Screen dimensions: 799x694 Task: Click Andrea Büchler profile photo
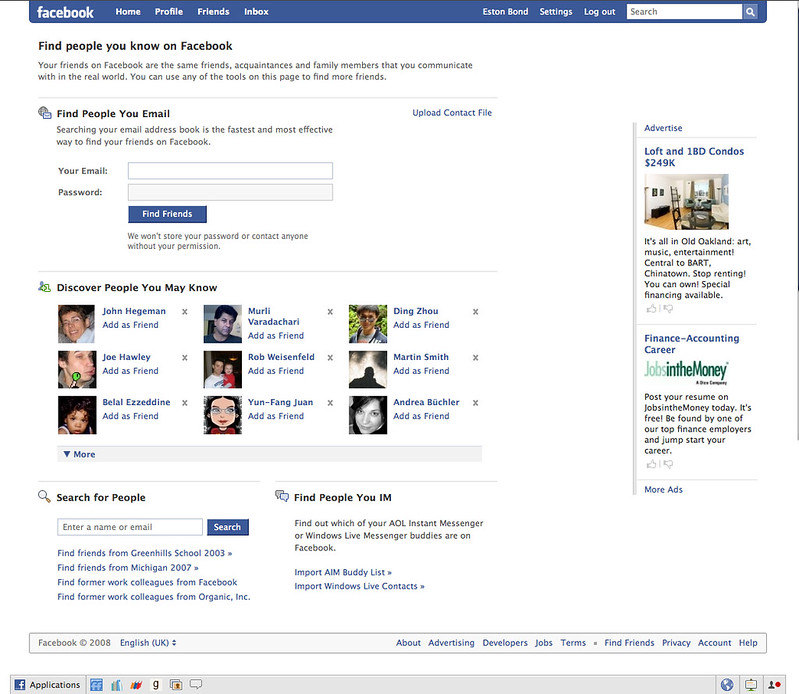(368, 415)
